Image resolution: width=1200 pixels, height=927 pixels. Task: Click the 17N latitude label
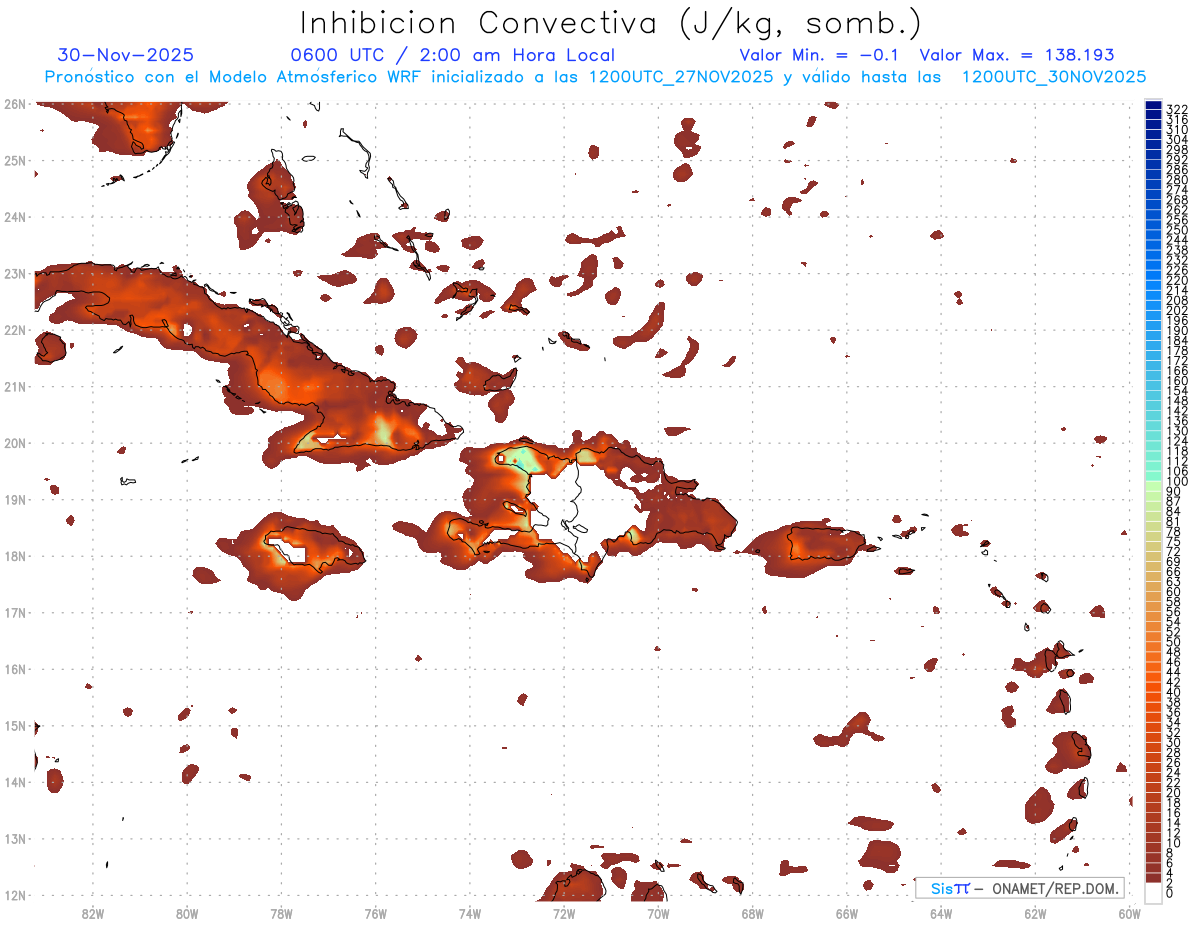(15, 612)
